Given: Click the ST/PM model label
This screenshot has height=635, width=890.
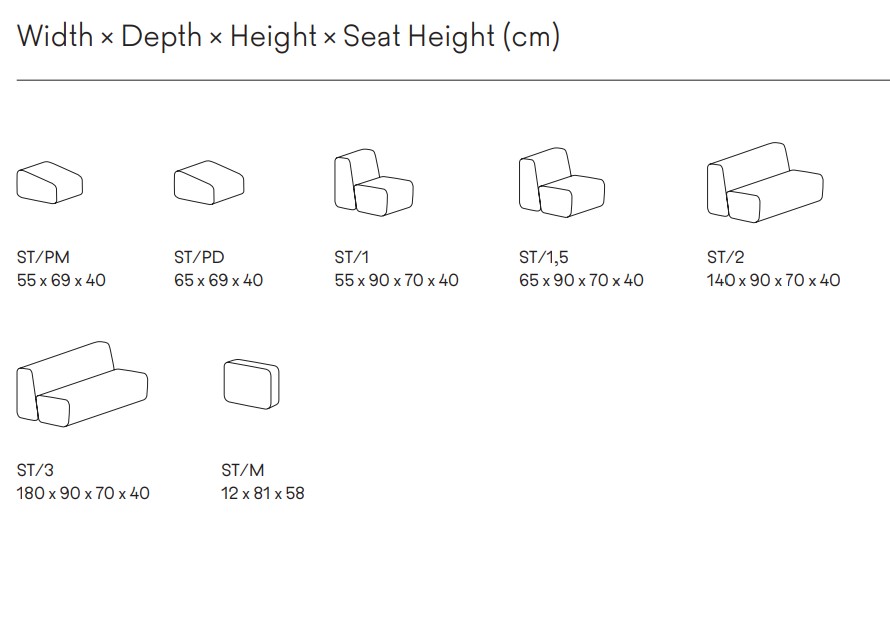Looking at the screenshot, I should tap(43, 257).
